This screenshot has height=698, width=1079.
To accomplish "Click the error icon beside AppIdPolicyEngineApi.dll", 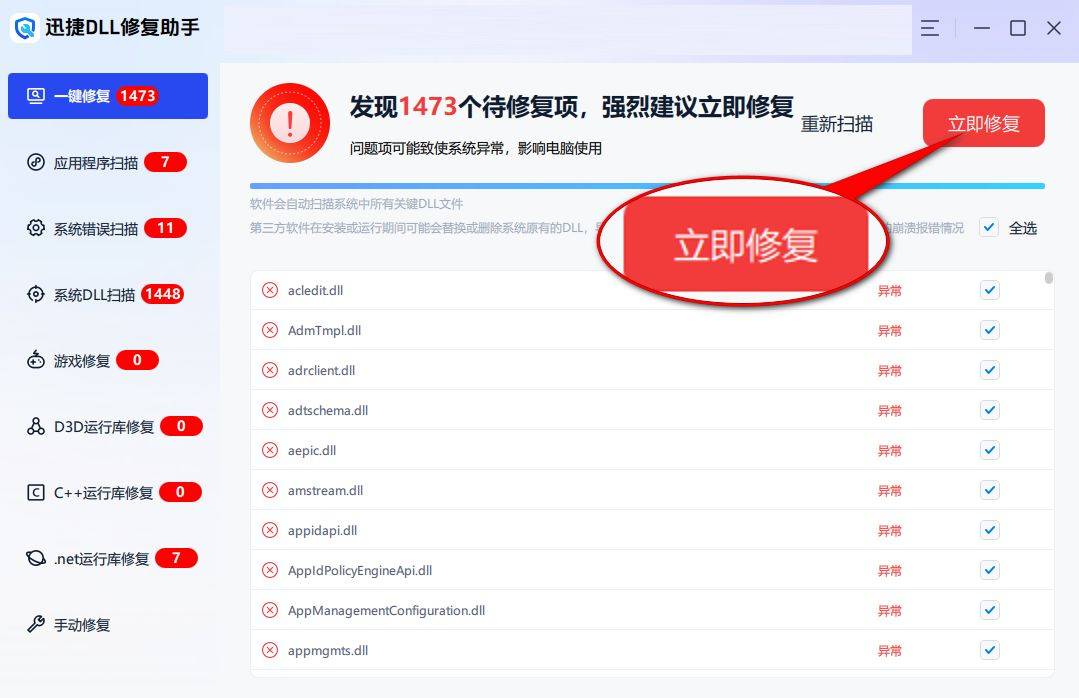I will (270, 569).
